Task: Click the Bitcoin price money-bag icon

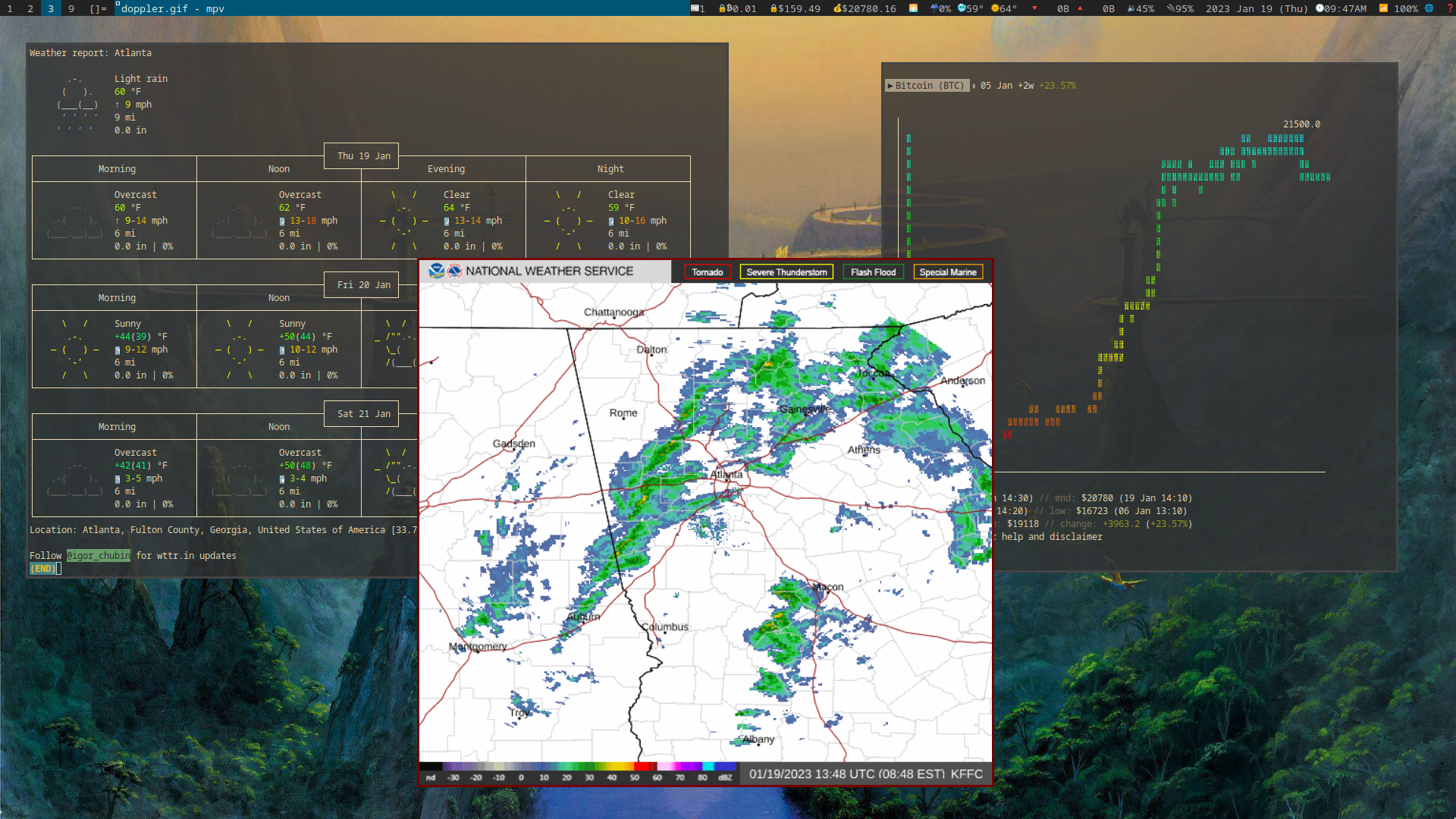Action: tap(837, 8)
